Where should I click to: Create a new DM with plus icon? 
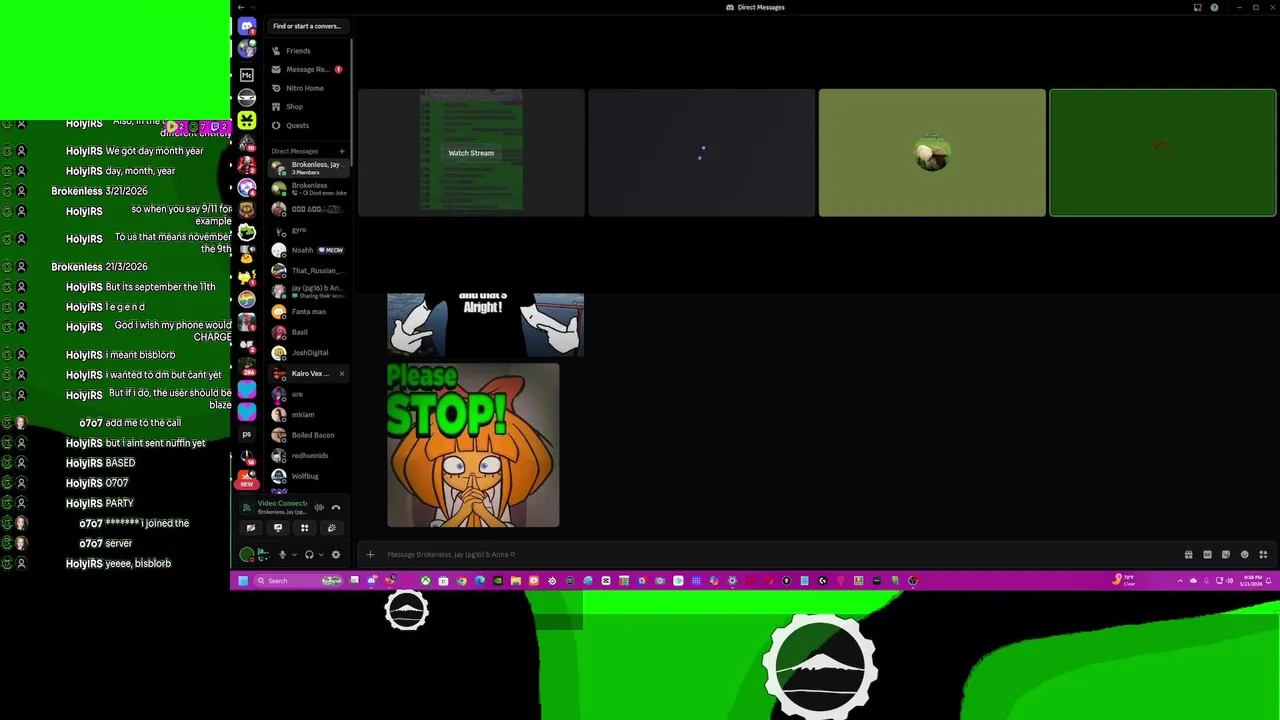point(342,151)
